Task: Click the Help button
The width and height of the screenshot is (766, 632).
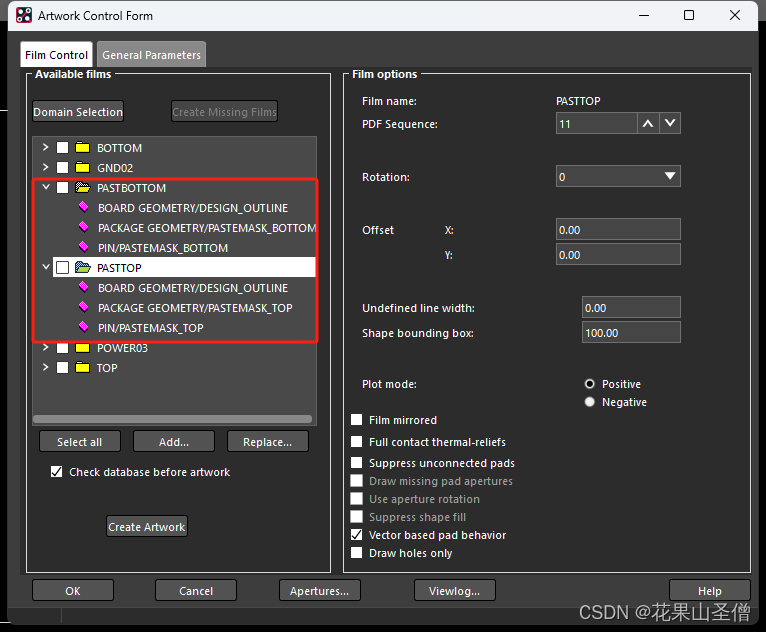Action: [x=709, y=591]
